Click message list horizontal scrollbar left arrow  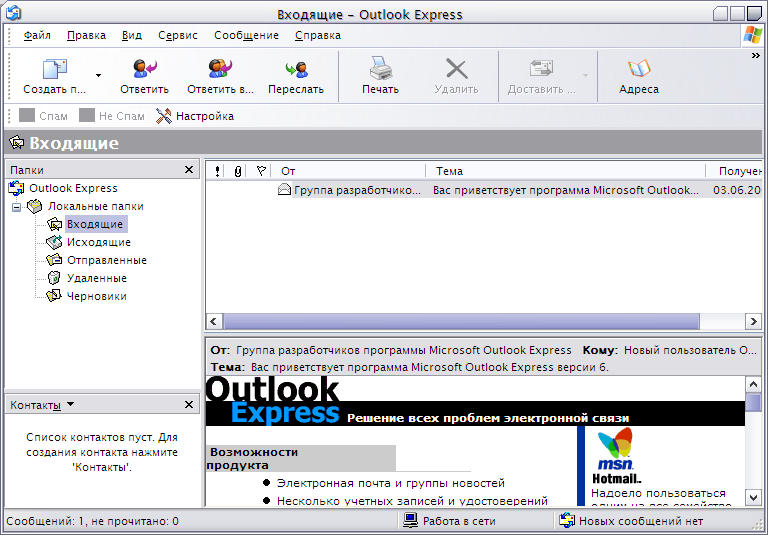pos(214,322)
